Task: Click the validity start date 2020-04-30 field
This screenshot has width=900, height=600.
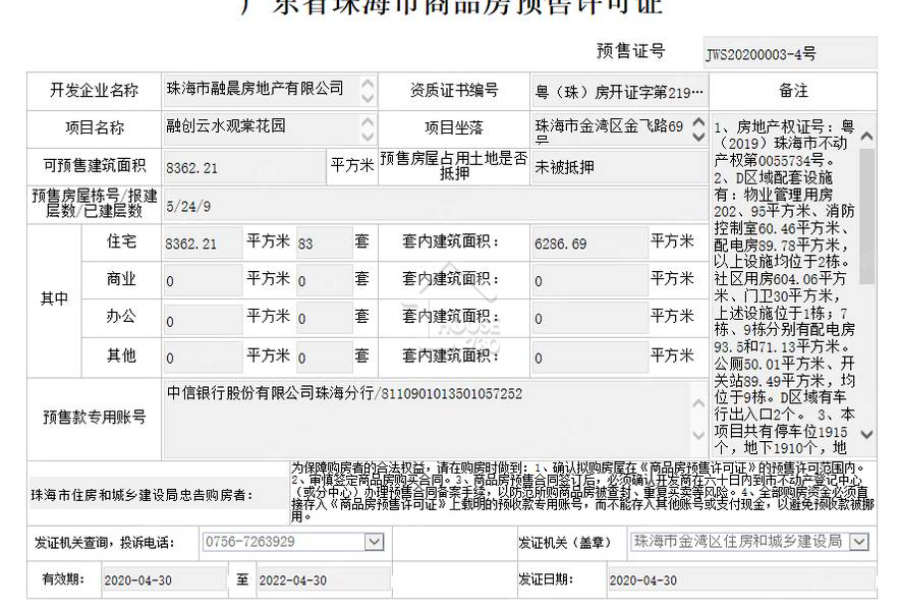Action: point(164,580)
